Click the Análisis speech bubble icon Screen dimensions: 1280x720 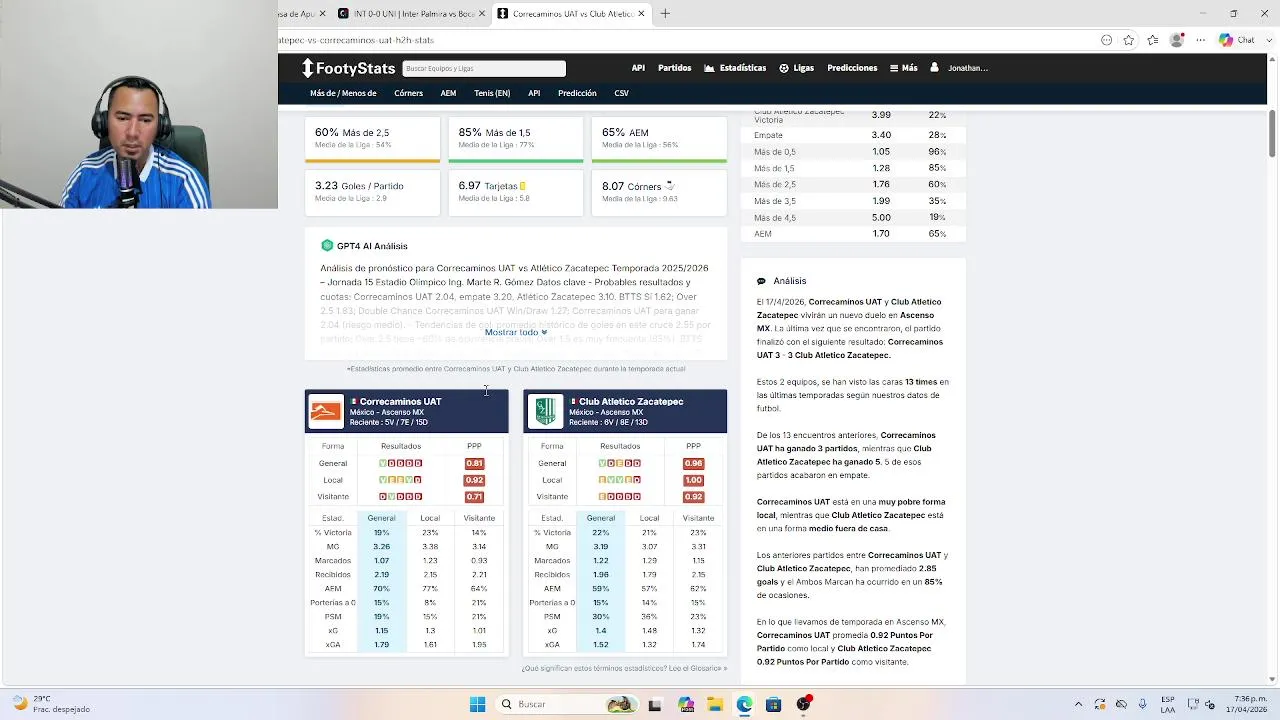761,282
